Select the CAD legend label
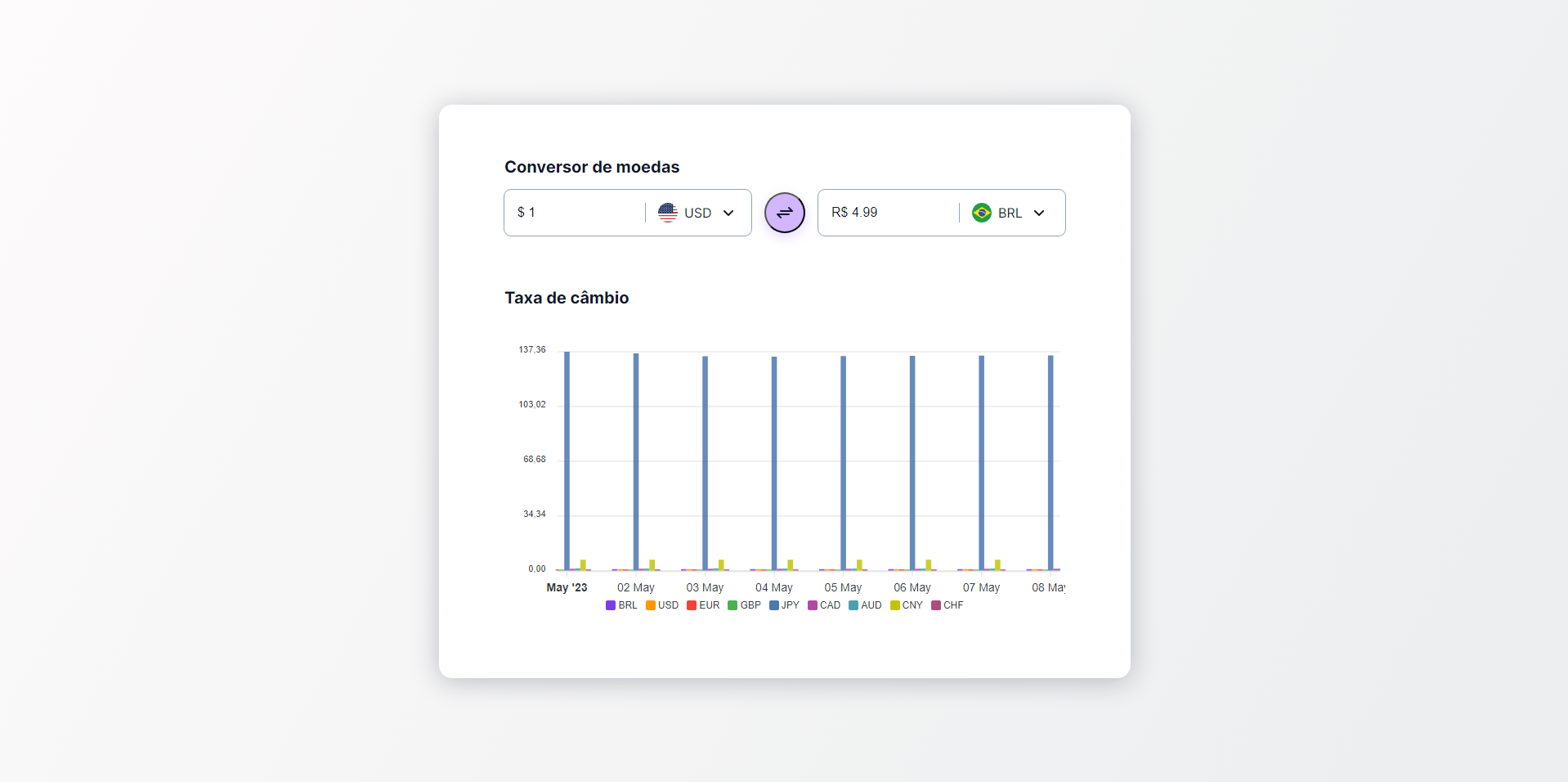This screenshot has height=782, width=1568. point(831,605)
